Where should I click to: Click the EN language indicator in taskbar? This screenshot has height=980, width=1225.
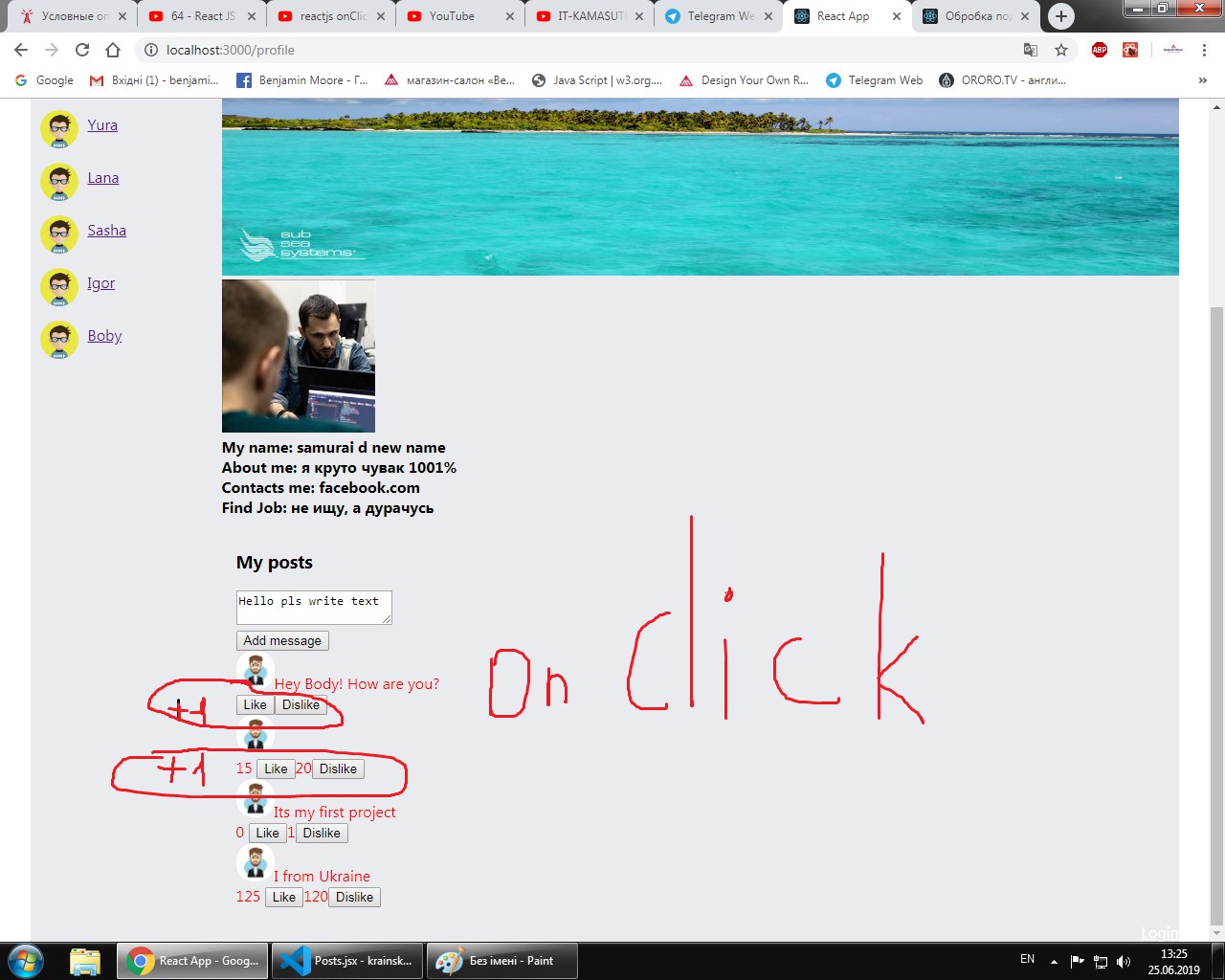tap(1027, 959)
